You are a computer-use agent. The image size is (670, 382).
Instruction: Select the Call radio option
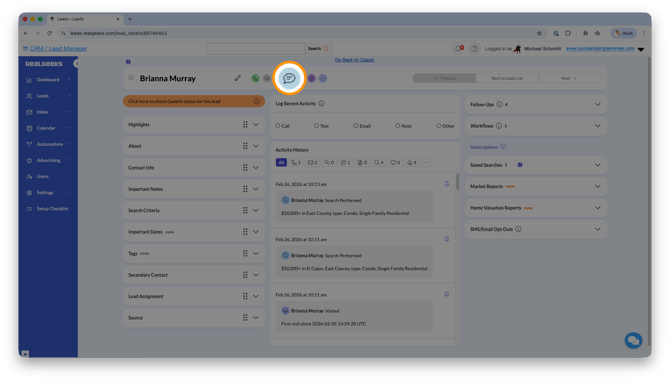point(278,126)
